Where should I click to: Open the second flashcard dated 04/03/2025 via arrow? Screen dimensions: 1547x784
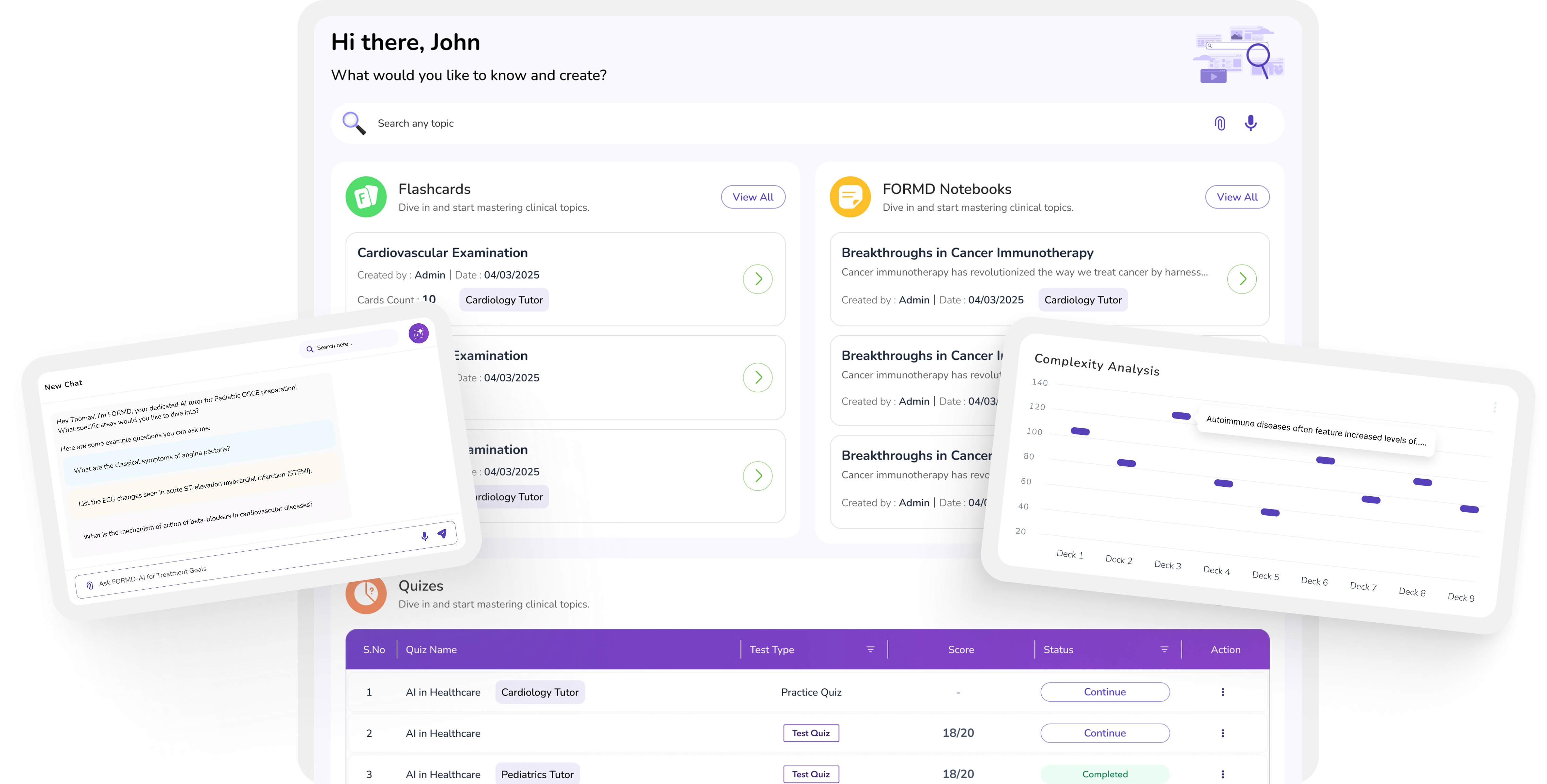(757, 378)
